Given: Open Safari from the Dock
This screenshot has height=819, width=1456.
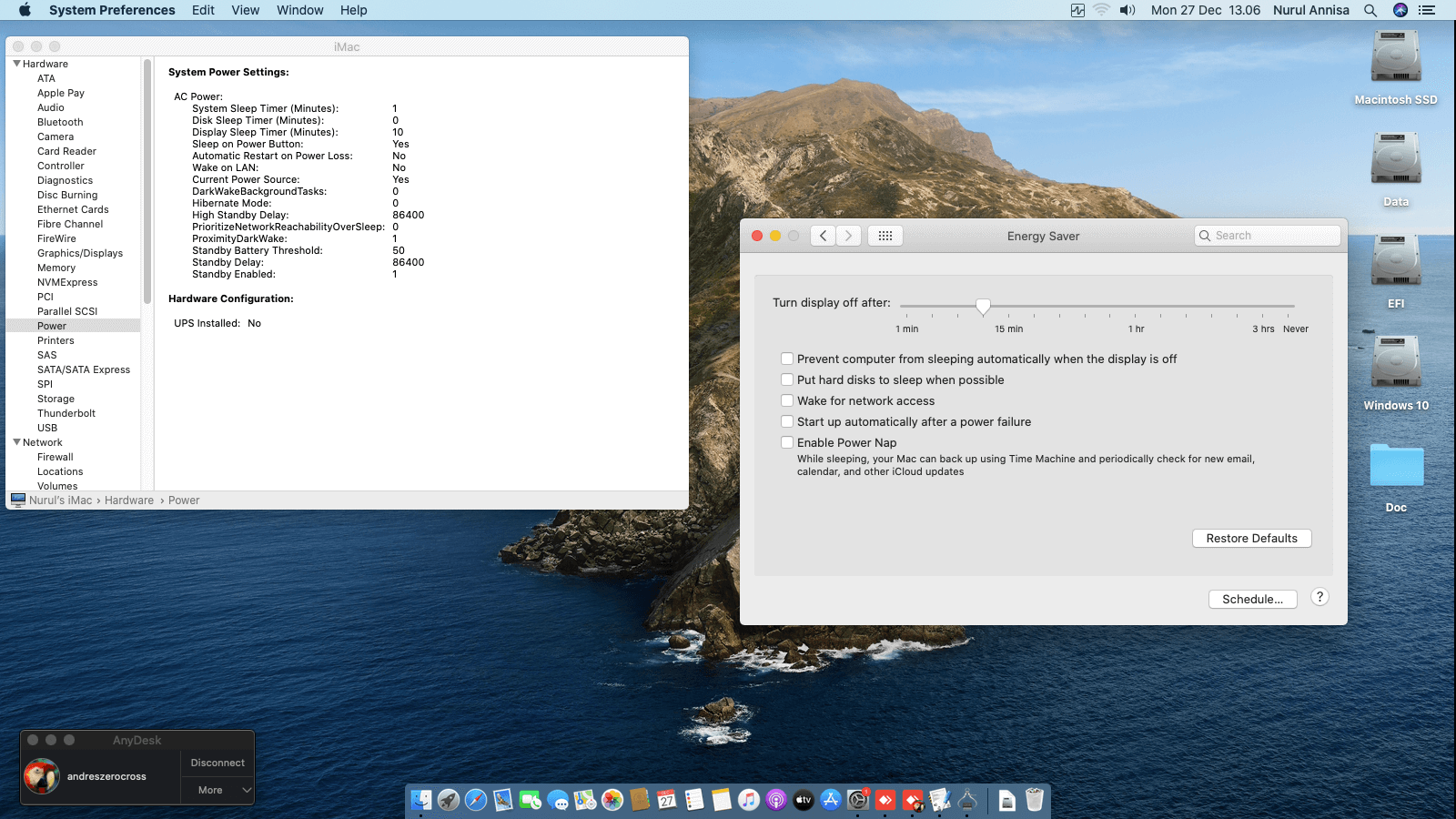Looking at the screenshot, I should pyautogui.click(x=476, y=800).
